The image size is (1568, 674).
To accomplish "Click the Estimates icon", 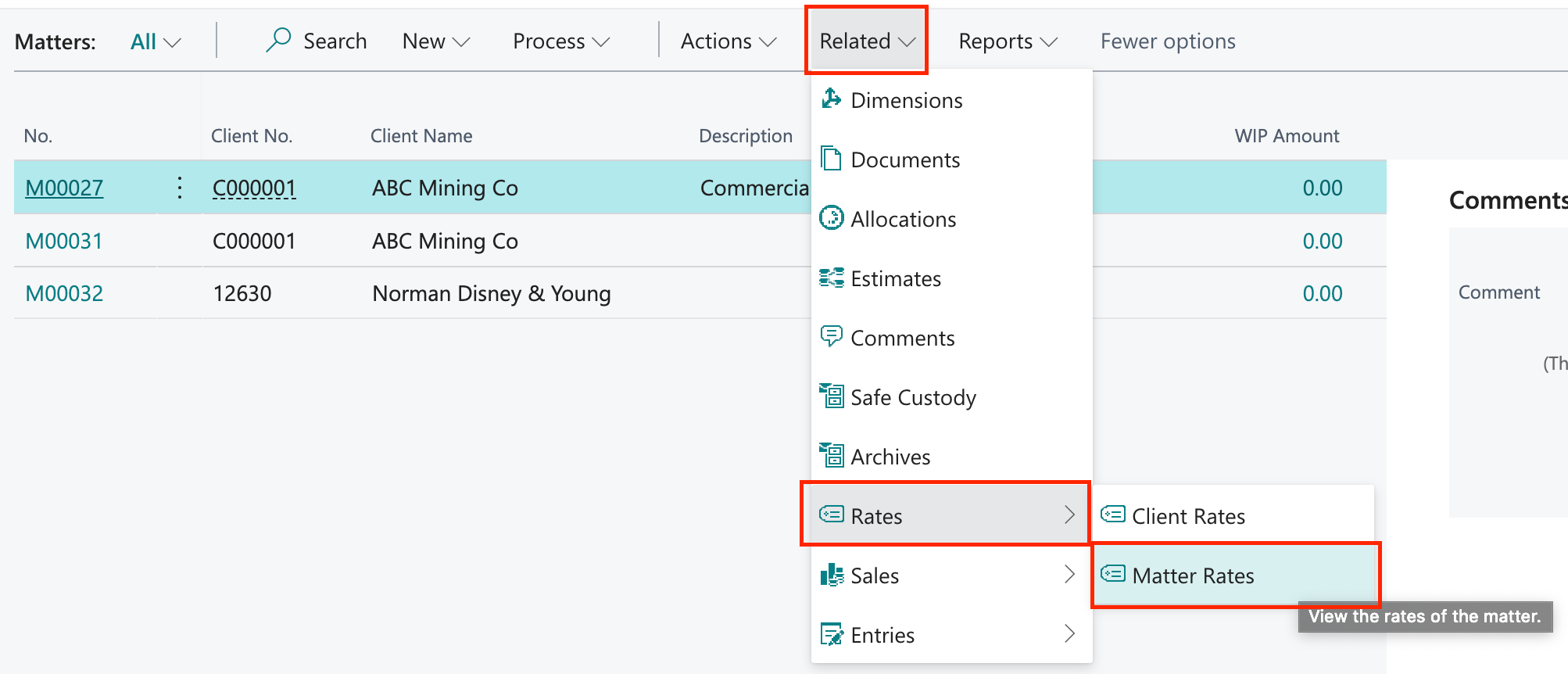I will [x=831, y=278].
